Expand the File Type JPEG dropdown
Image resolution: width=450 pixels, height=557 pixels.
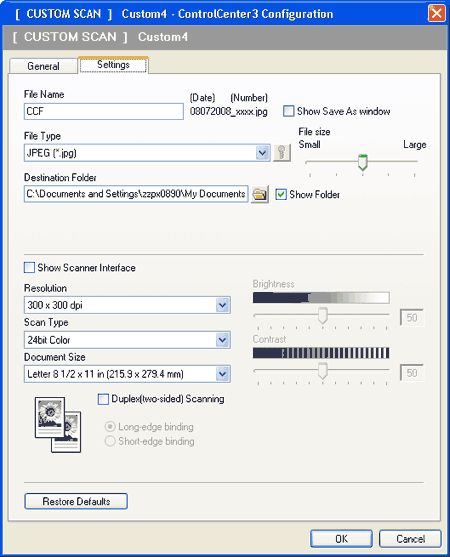(x=262, y=153)
